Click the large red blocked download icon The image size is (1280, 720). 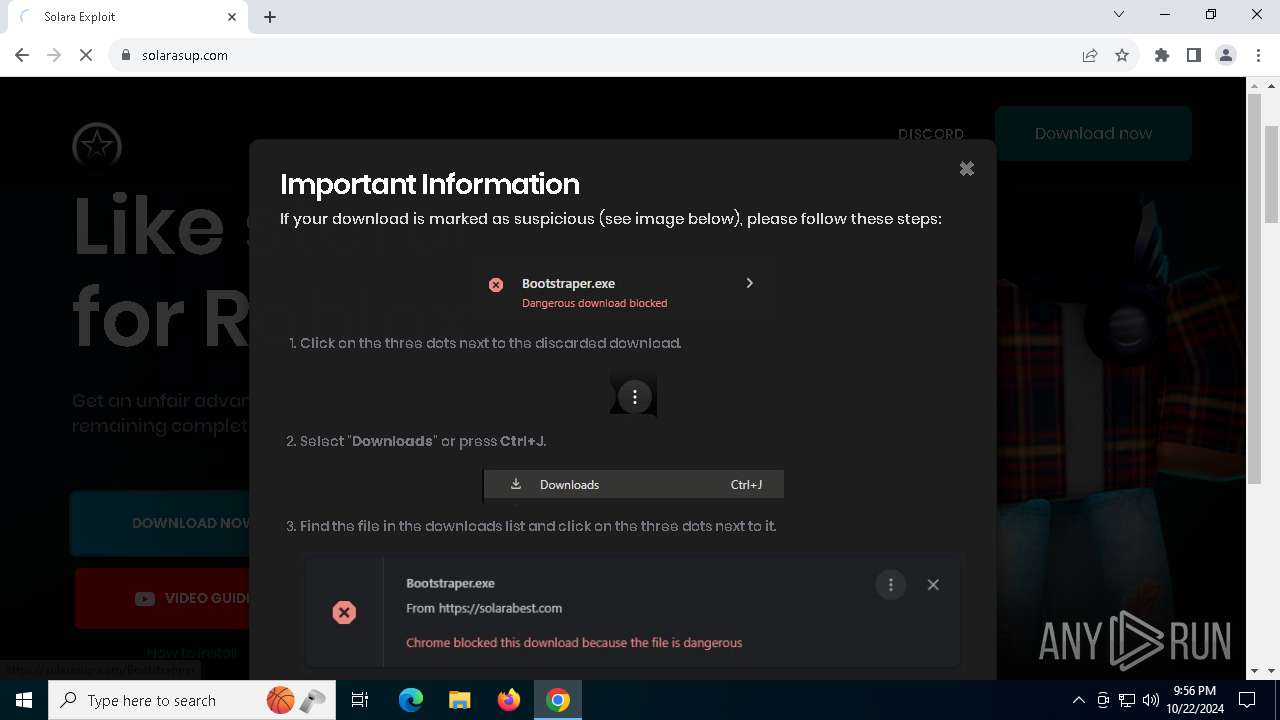344,612
